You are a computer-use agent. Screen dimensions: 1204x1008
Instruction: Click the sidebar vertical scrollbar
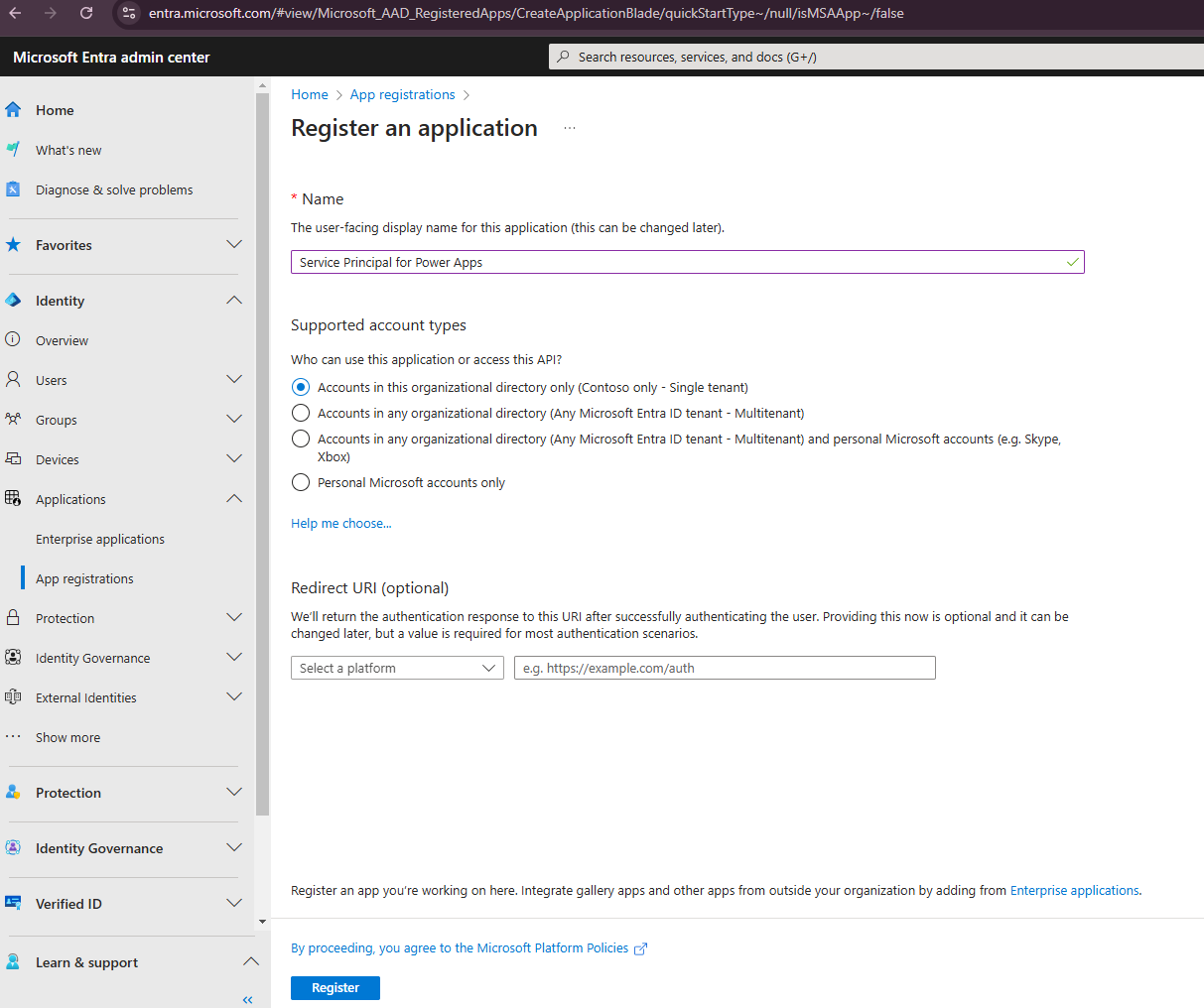[x=262, y=452]
